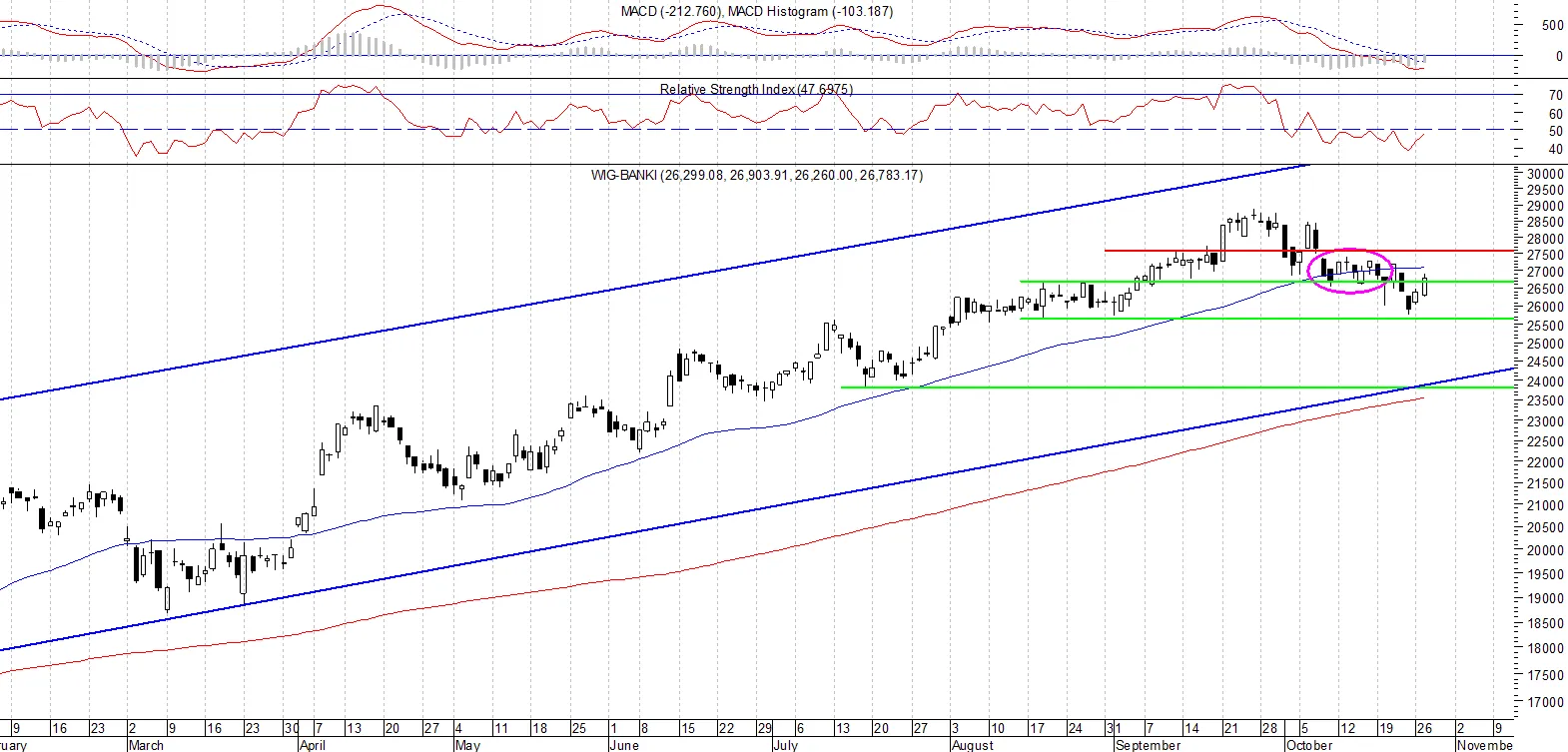Select the 25500 price axis value
Viewport: 1568px width, 752px height.
[1545, 326]
